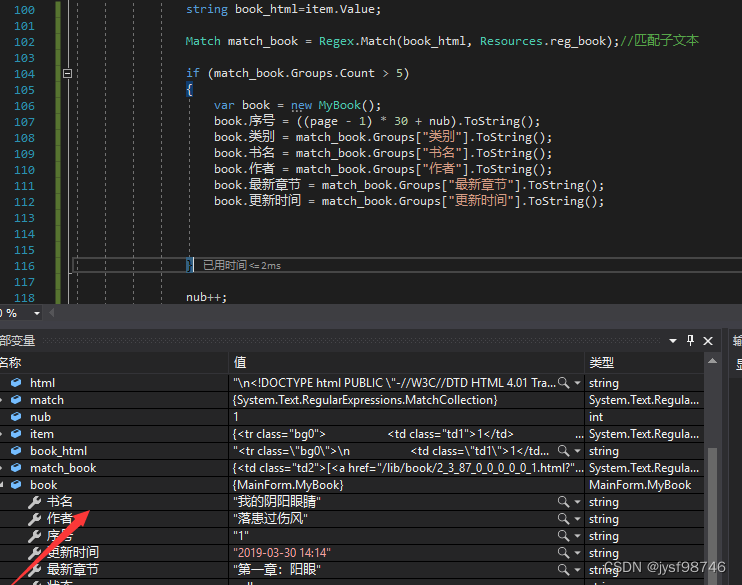Click nub's value 1 in locals
Image resolution: width=742 pixels, height=585 pixels.
click(236, 417)
